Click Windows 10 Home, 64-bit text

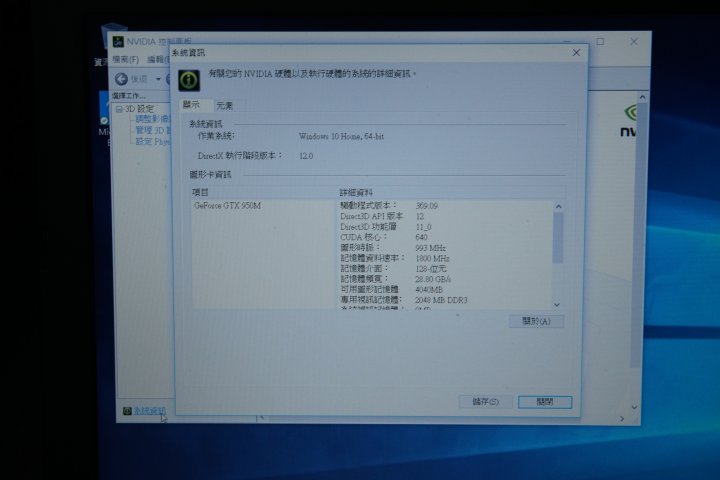pyautogui.click(x=341, y=136)
